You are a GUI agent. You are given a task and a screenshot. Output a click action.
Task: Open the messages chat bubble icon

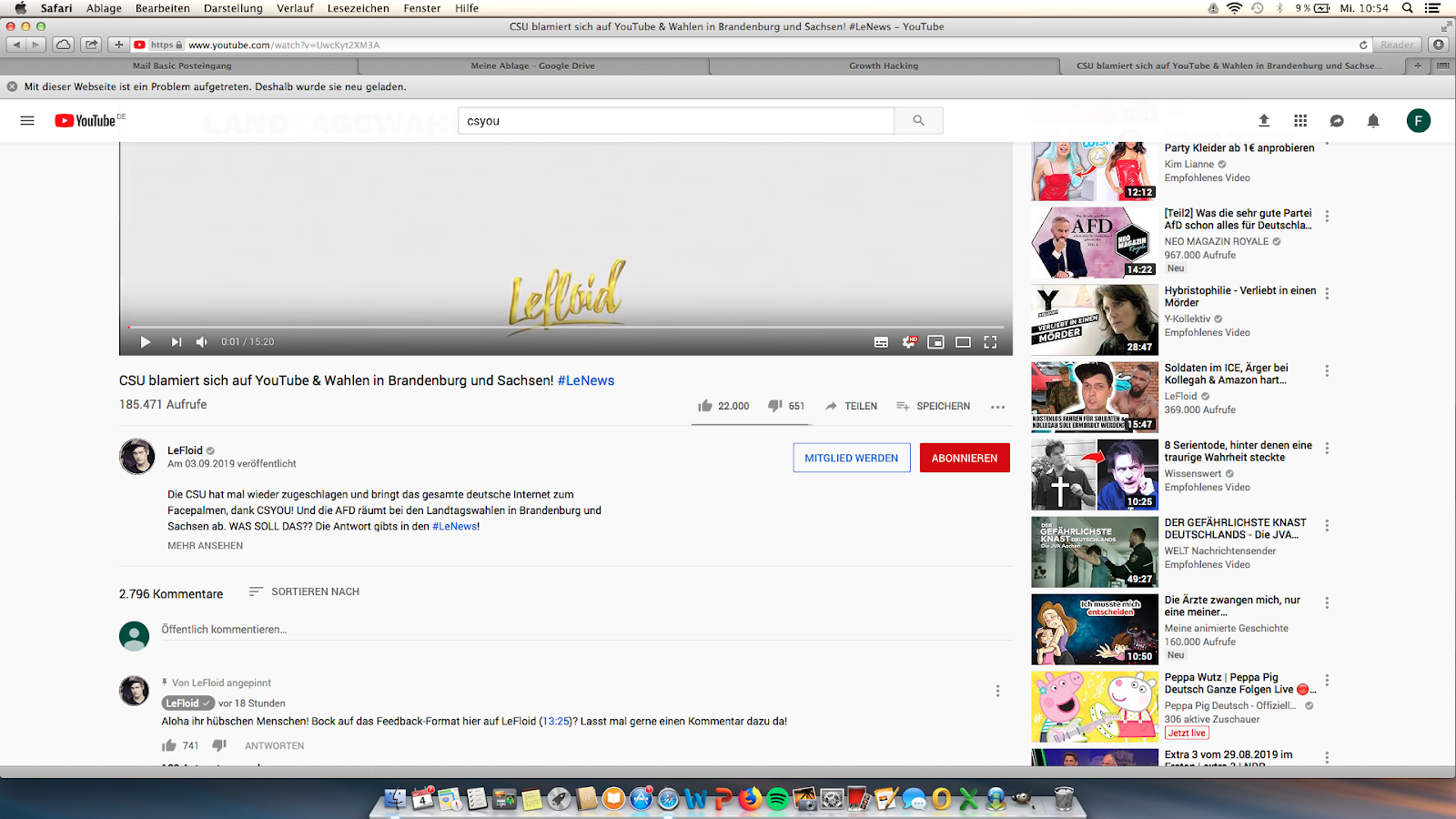1337,120
